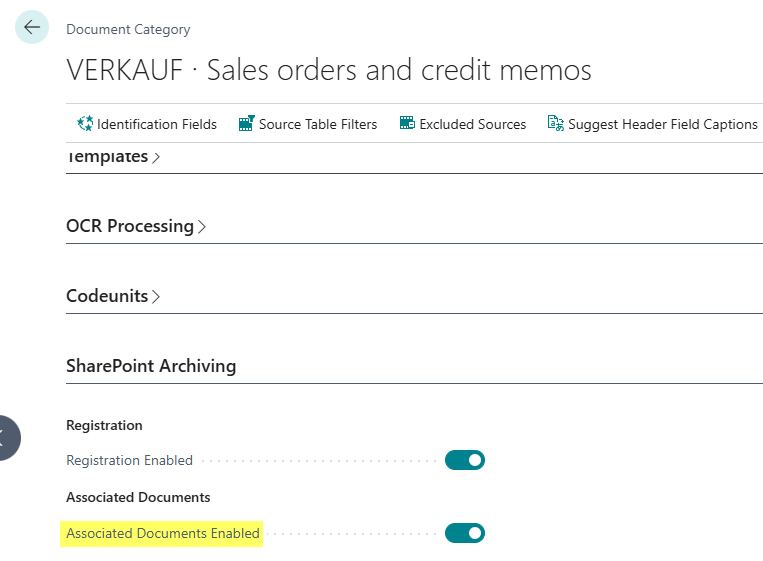
Task: Disable the Registration Enabled toggle
Action: pos(465,460)
